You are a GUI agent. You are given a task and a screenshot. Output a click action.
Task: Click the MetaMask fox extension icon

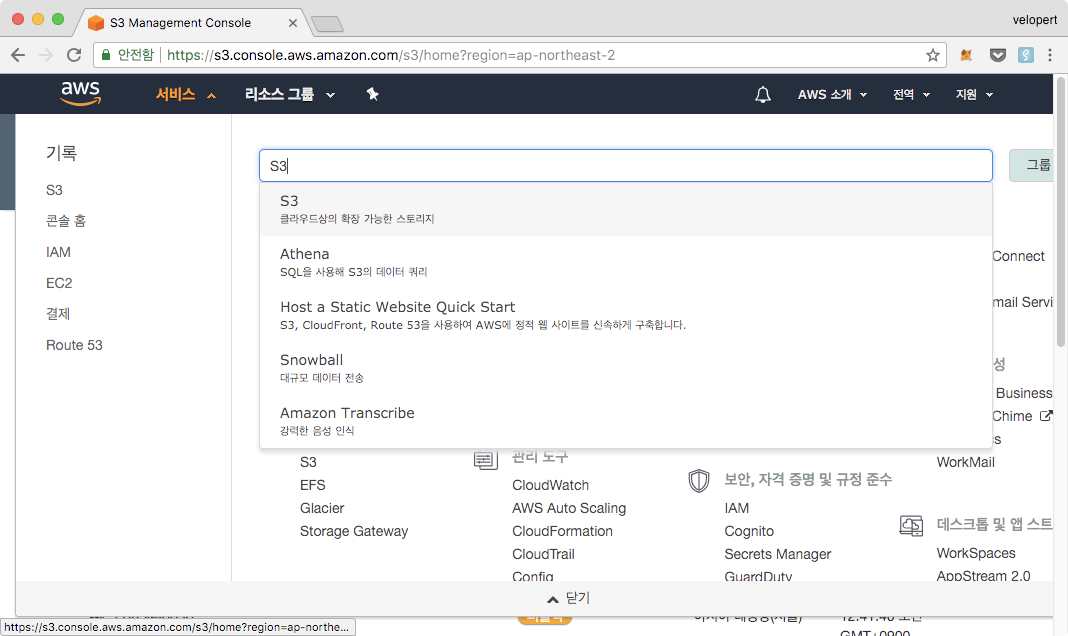[966, 55]
